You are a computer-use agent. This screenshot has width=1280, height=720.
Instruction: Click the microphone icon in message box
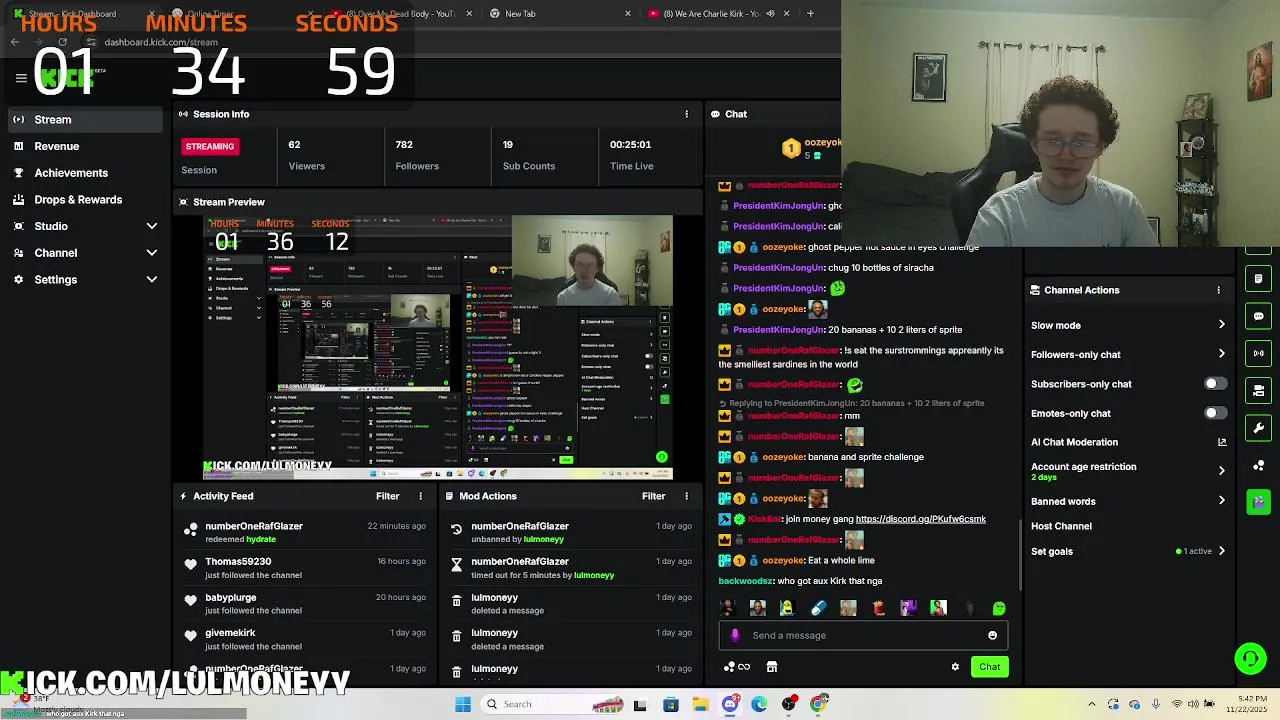[735, 635]
